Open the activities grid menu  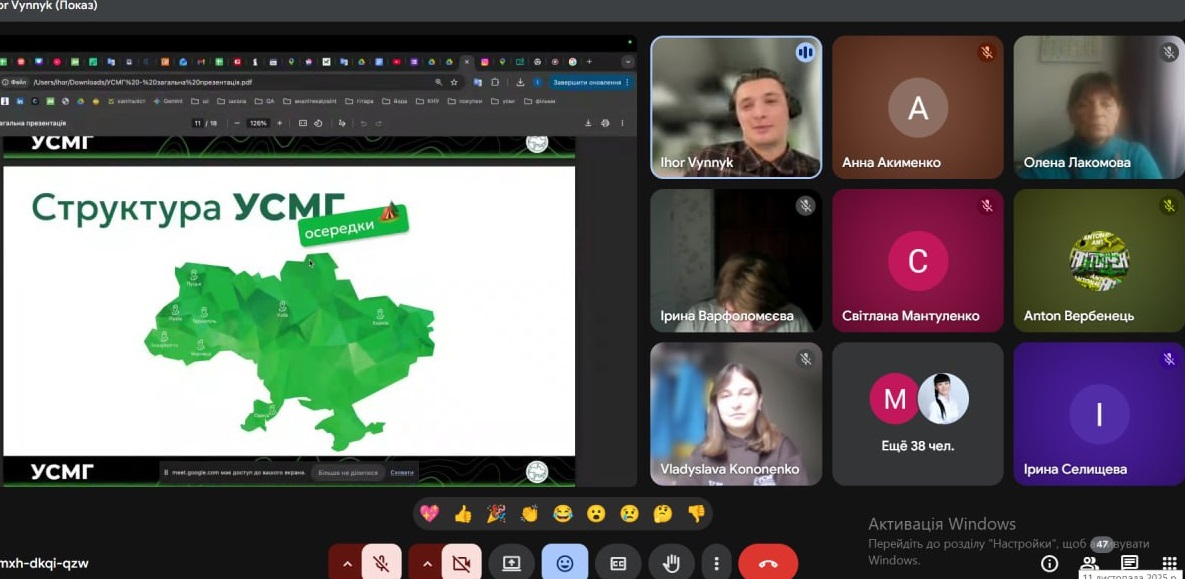tap(1169, 563)
